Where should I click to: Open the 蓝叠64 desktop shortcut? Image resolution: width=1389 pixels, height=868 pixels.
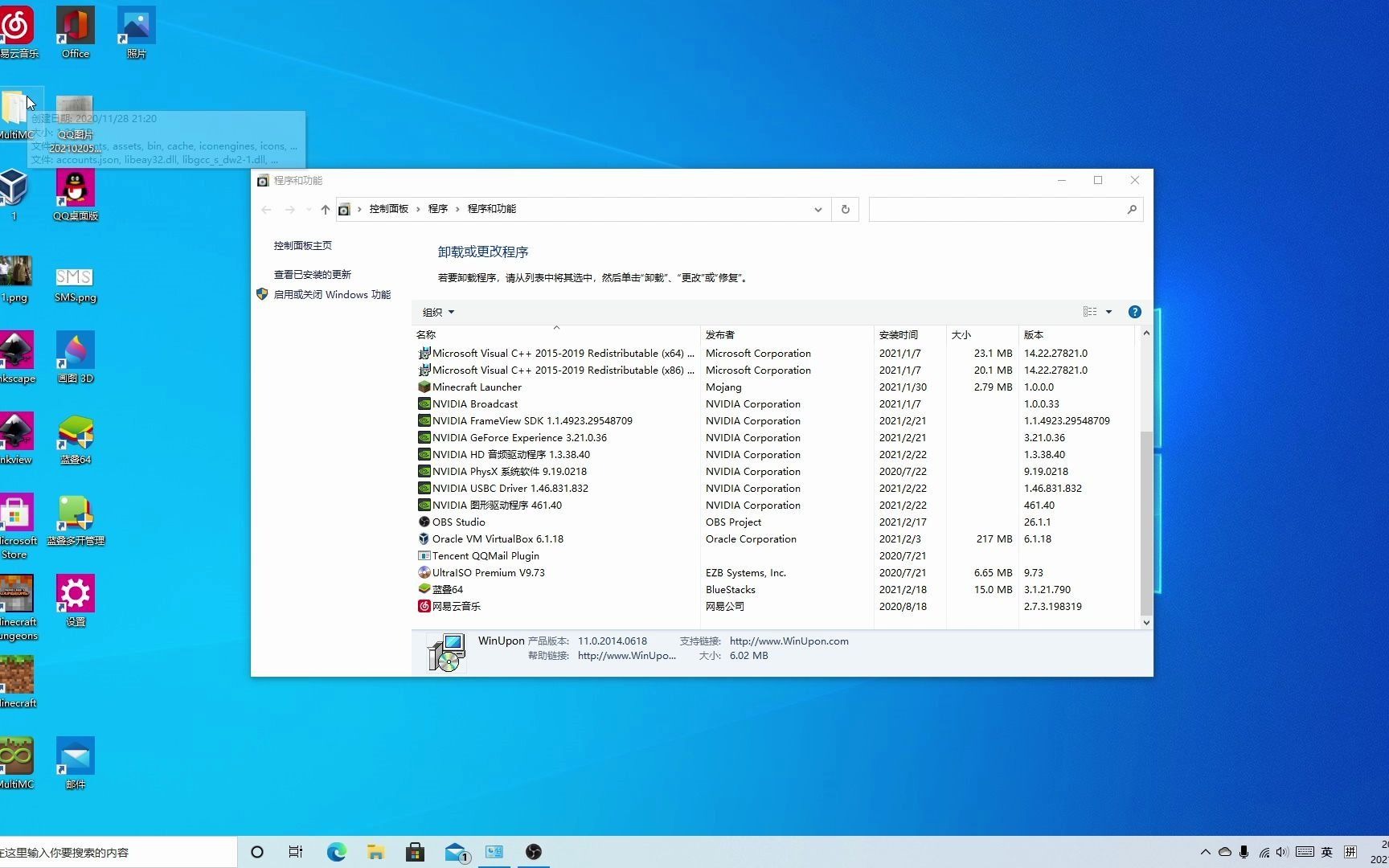pyautogui.click(x=75, y=439)
